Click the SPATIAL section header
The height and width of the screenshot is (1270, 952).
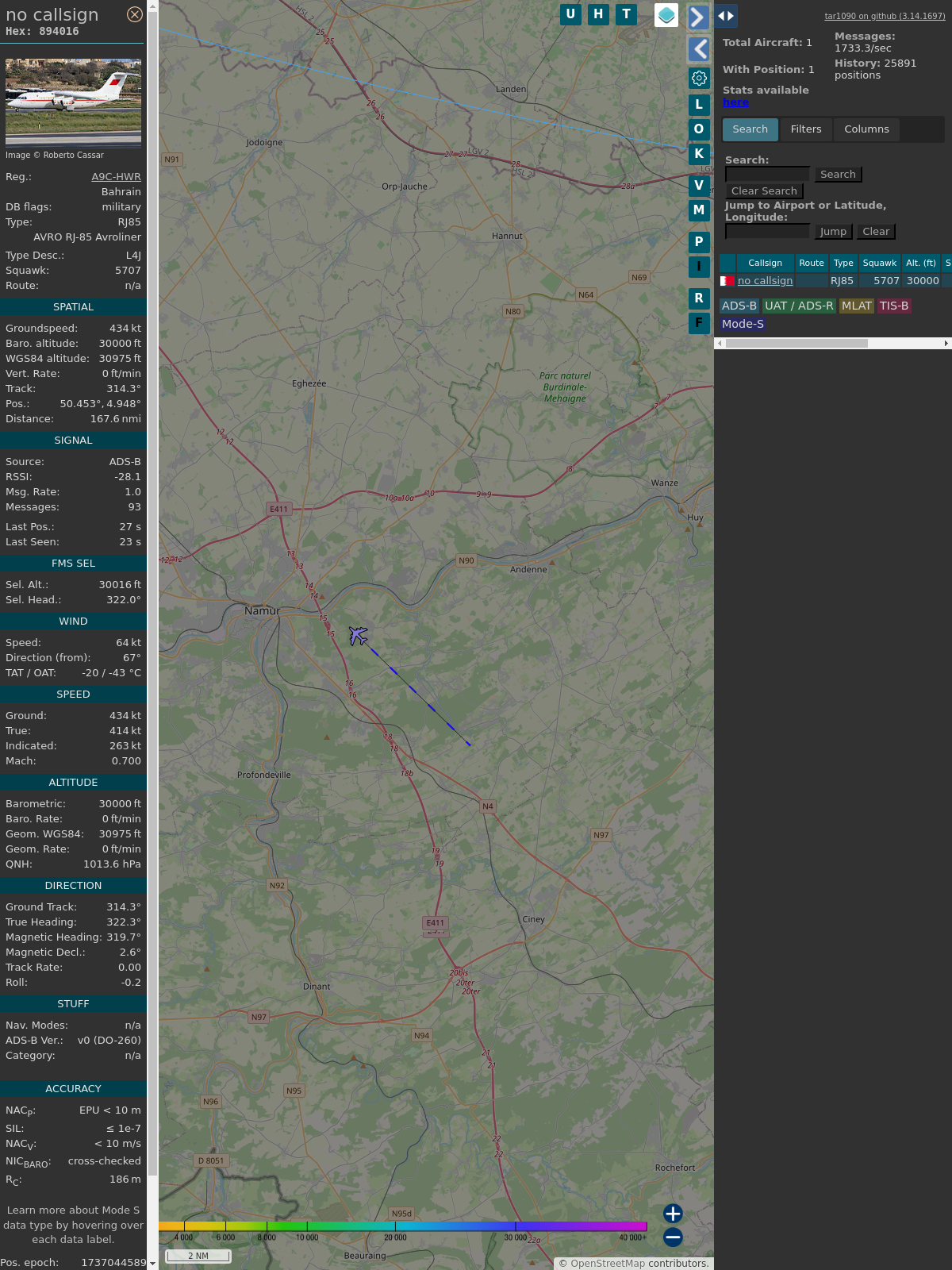pos(73,307)
